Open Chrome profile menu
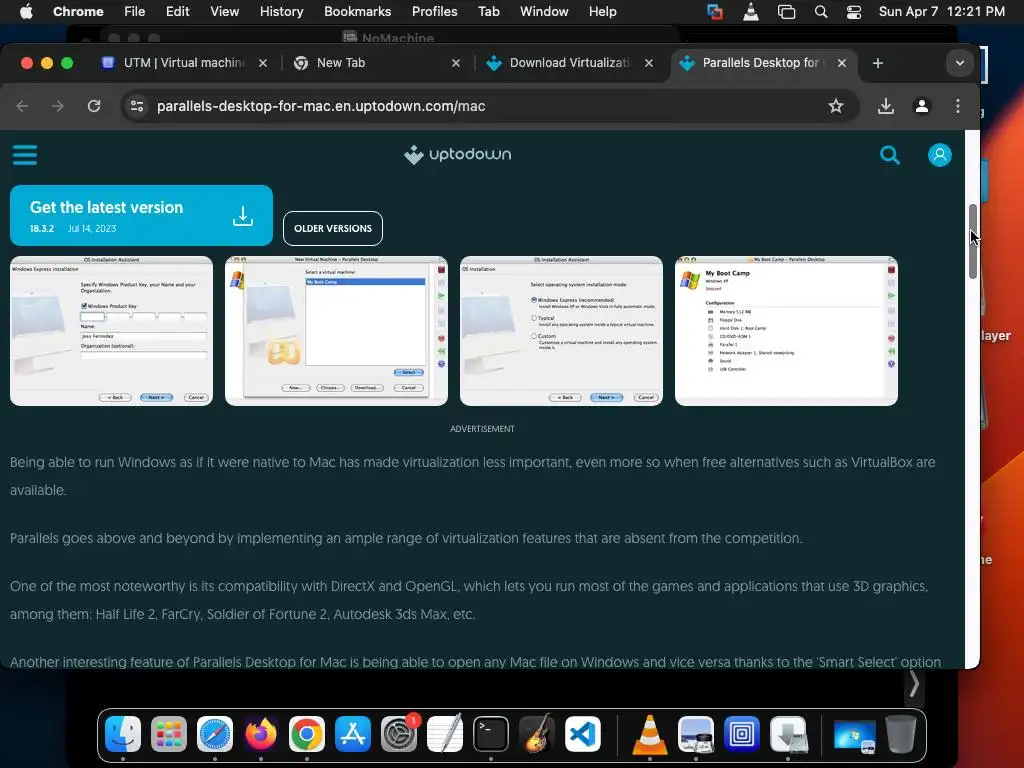 [921, 106]
